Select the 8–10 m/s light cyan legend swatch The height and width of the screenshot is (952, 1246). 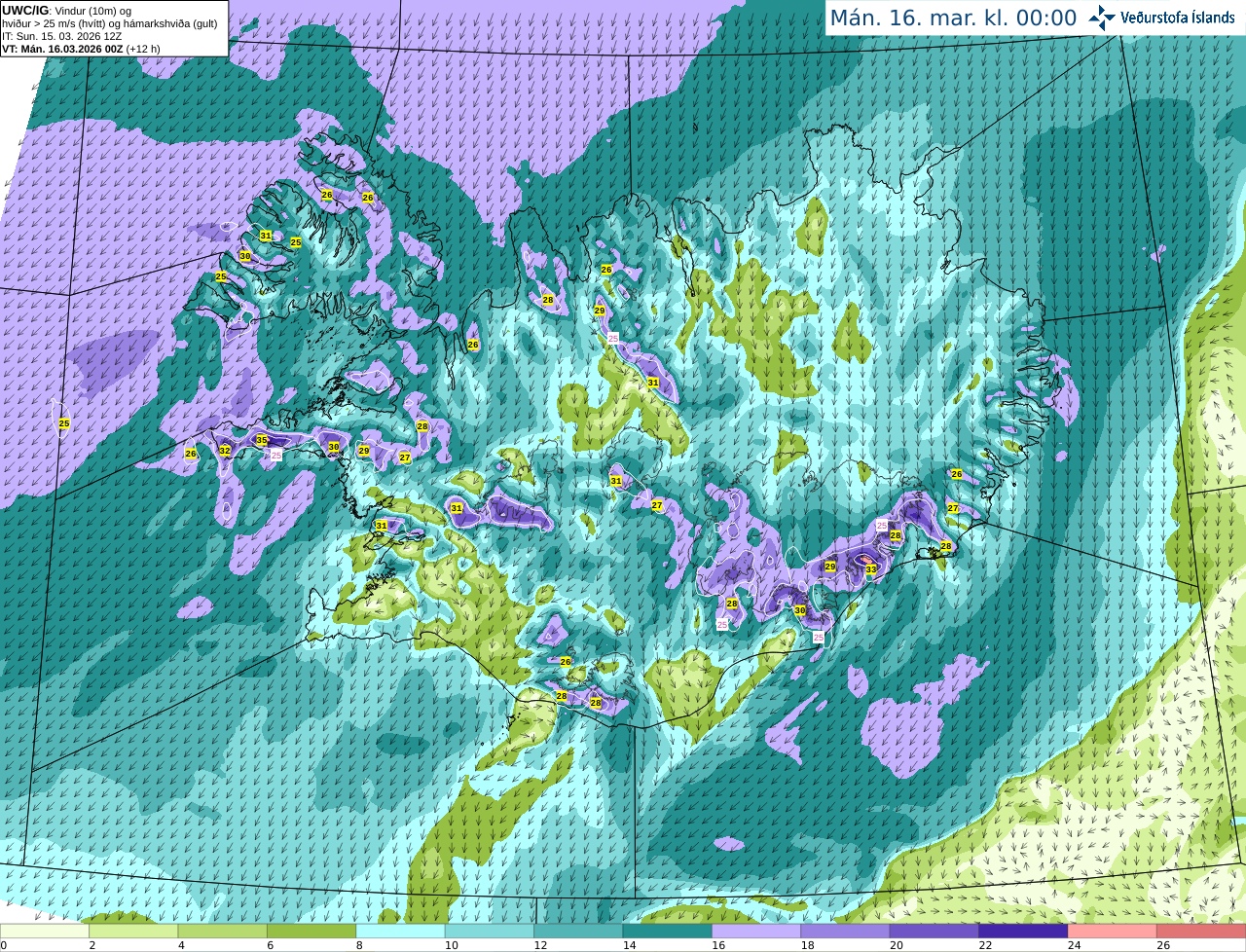click(400, 932)
